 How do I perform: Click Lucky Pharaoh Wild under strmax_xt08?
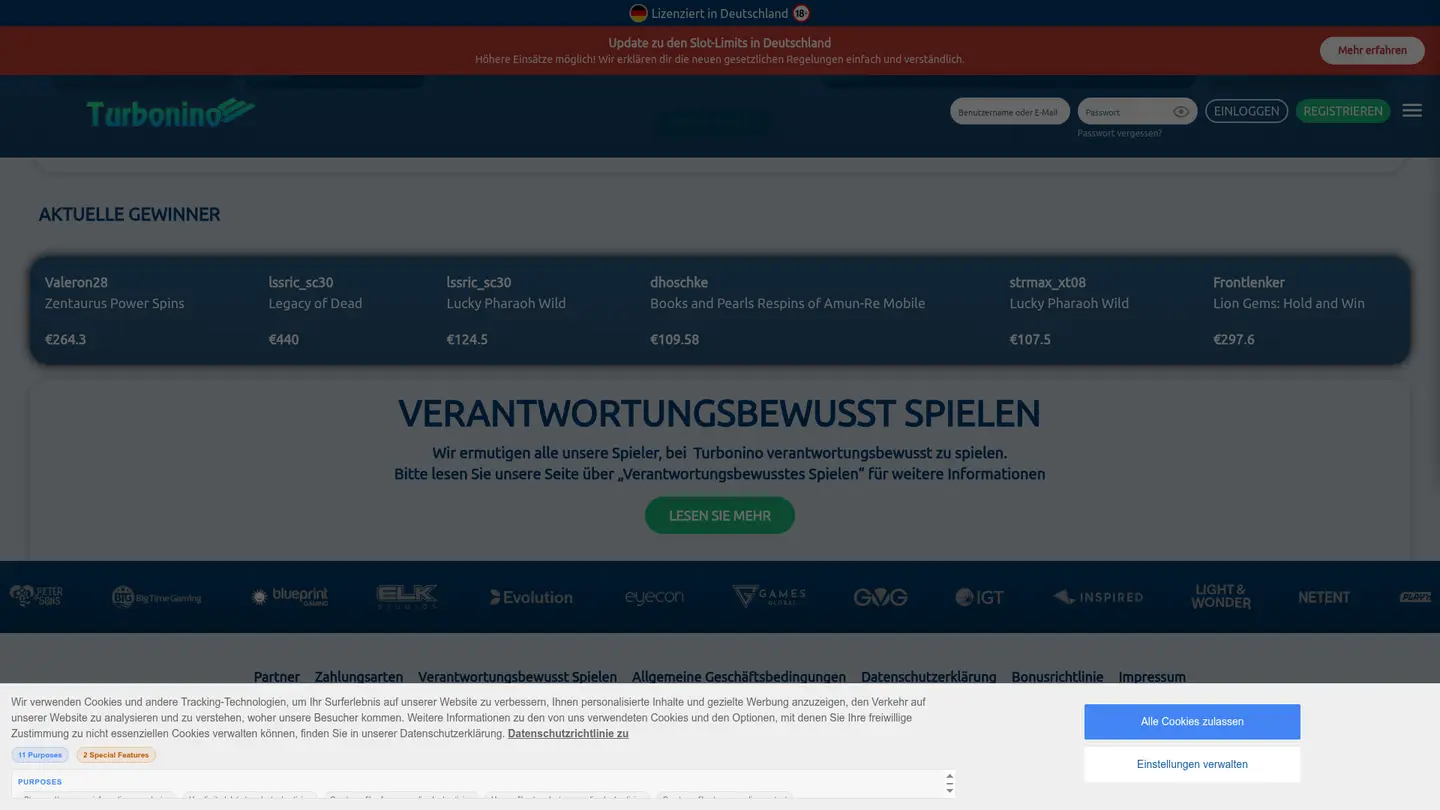click(1069, 303)
